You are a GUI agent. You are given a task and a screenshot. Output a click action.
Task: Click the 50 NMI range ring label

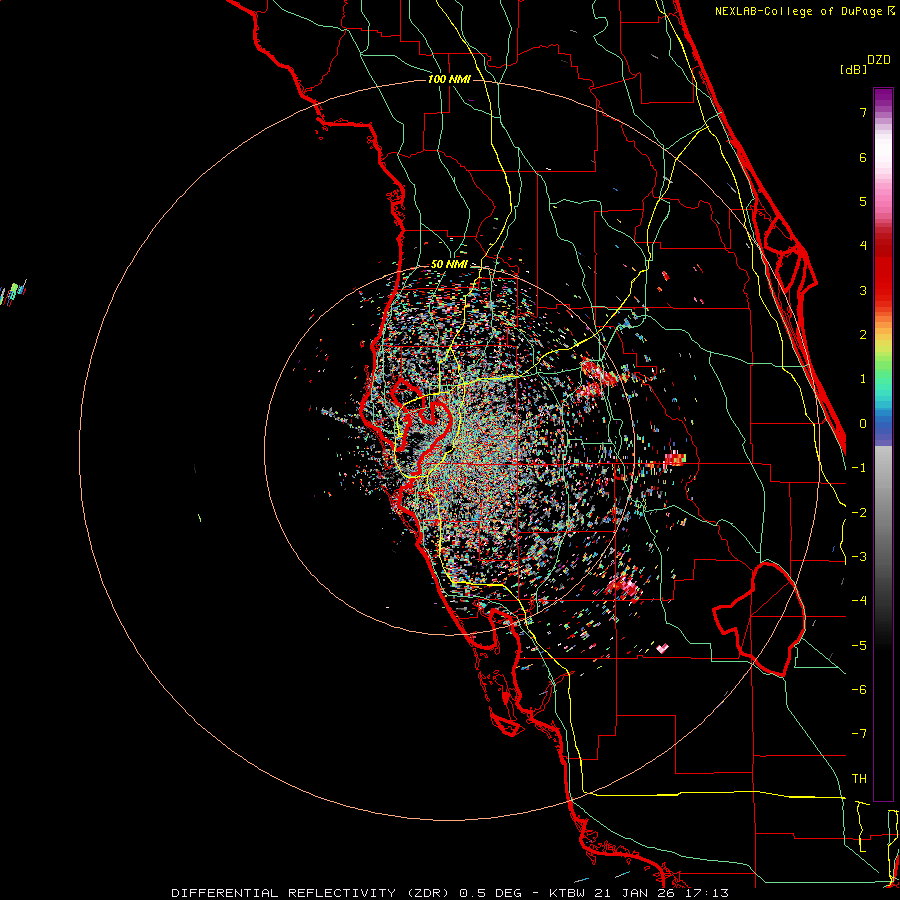click(x=449, y=265)
